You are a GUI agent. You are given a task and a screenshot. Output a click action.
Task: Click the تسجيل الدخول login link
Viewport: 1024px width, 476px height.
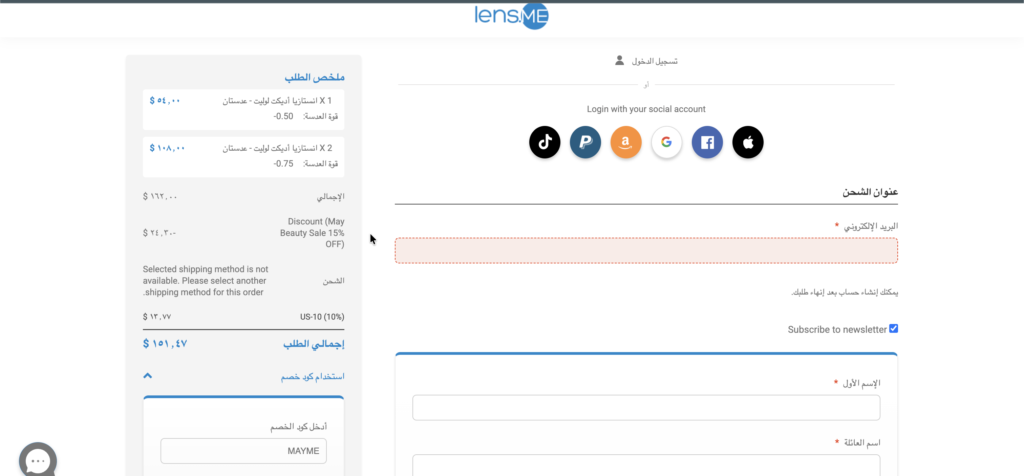click(654, 61)
